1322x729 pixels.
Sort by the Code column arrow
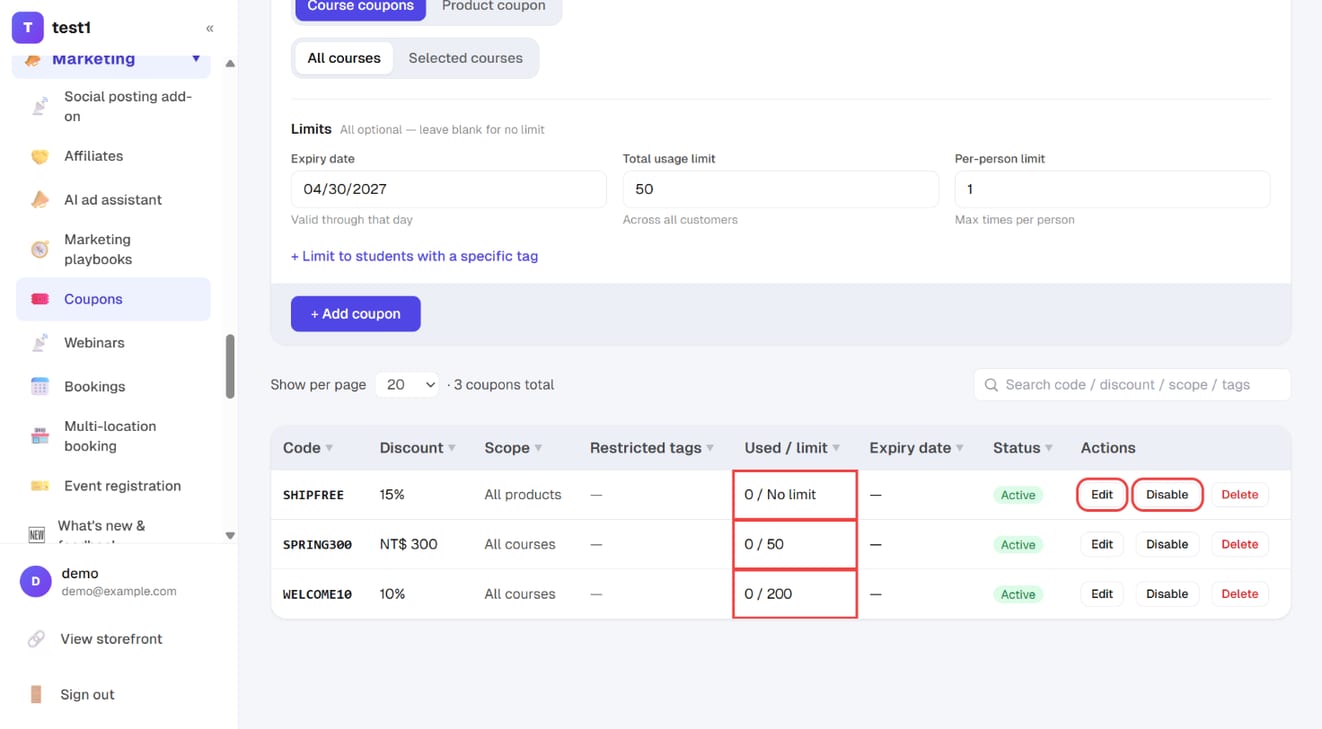[x=329, y=448]
